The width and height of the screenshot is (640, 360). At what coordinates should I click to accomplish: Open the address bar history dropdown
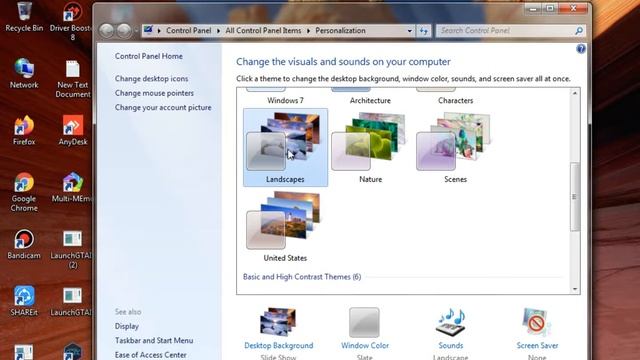409,31
